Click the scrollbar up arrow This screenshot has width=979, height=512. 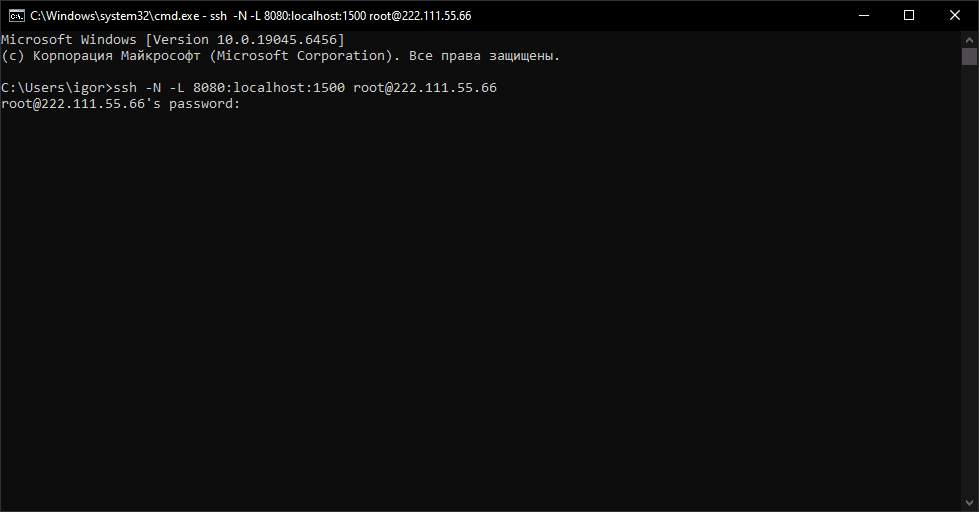tap(969, 37)
